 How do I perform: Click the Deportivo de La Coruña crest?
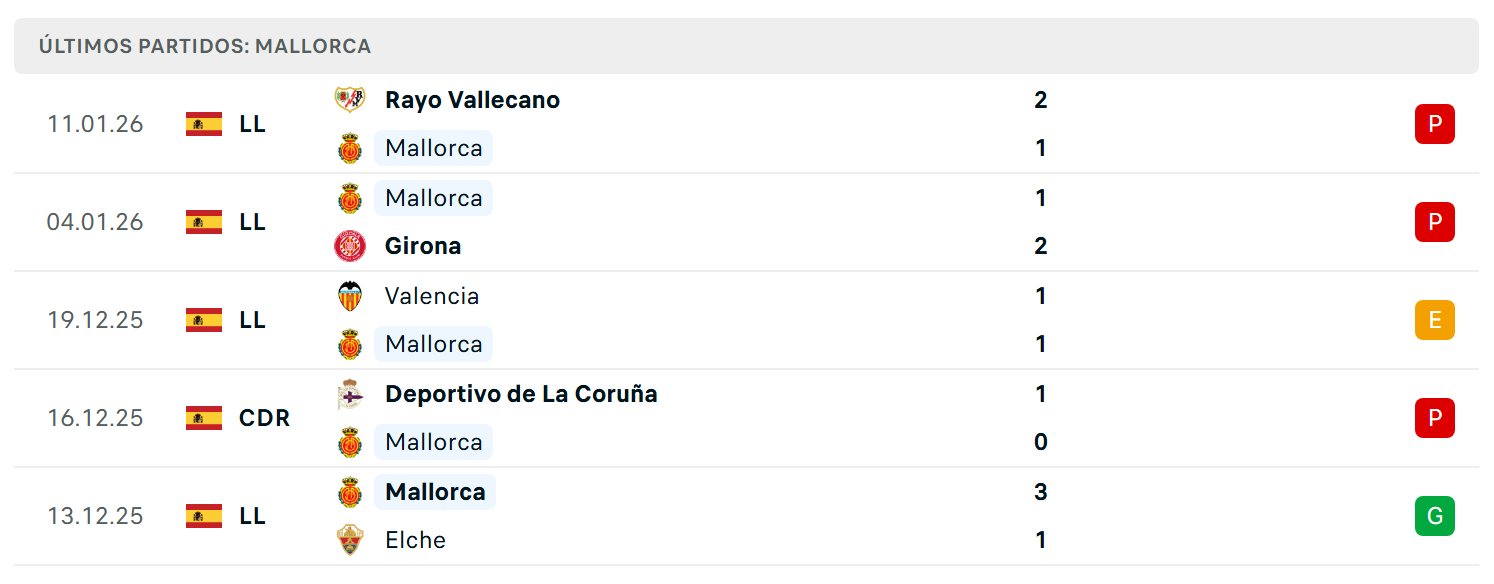click(350, 394)
